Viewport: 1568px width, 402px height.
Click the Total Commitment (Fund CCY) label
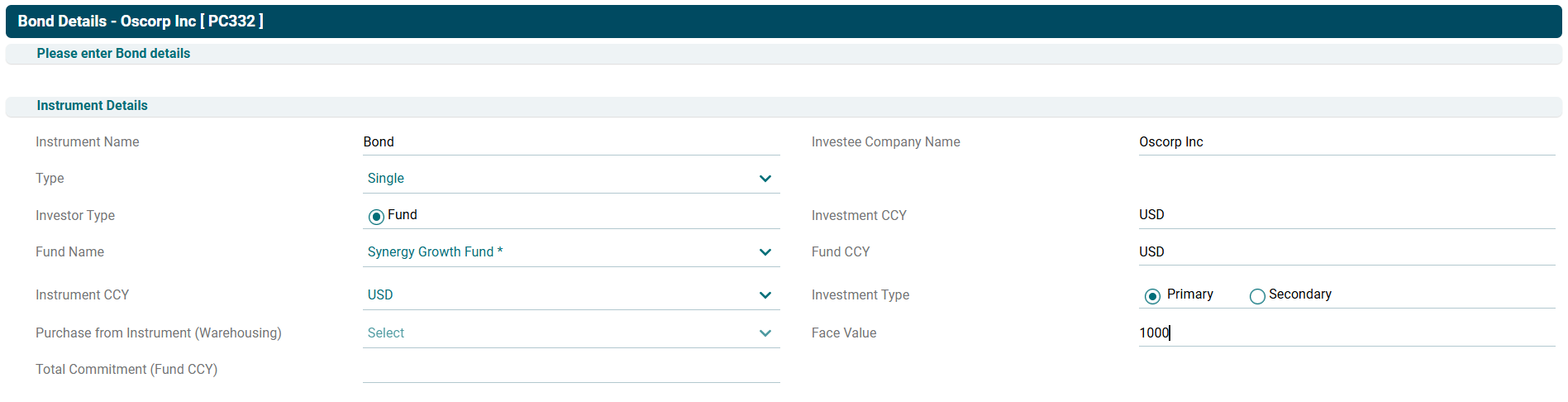(x=126, y=370)
